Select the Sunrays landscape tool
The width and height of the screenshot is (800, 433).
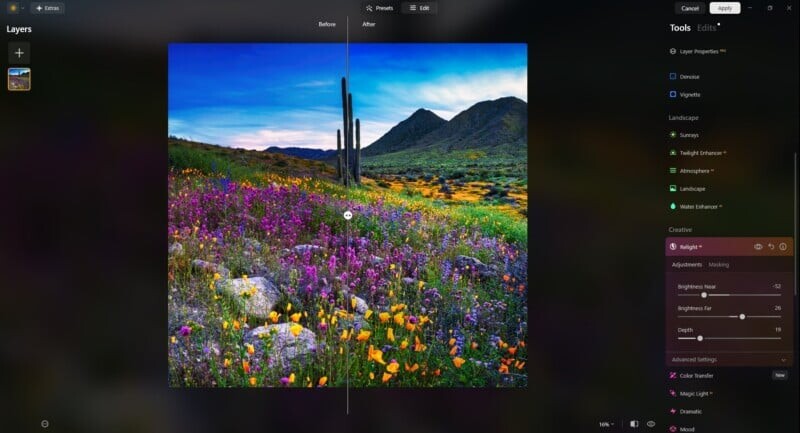tap(689, 135)
